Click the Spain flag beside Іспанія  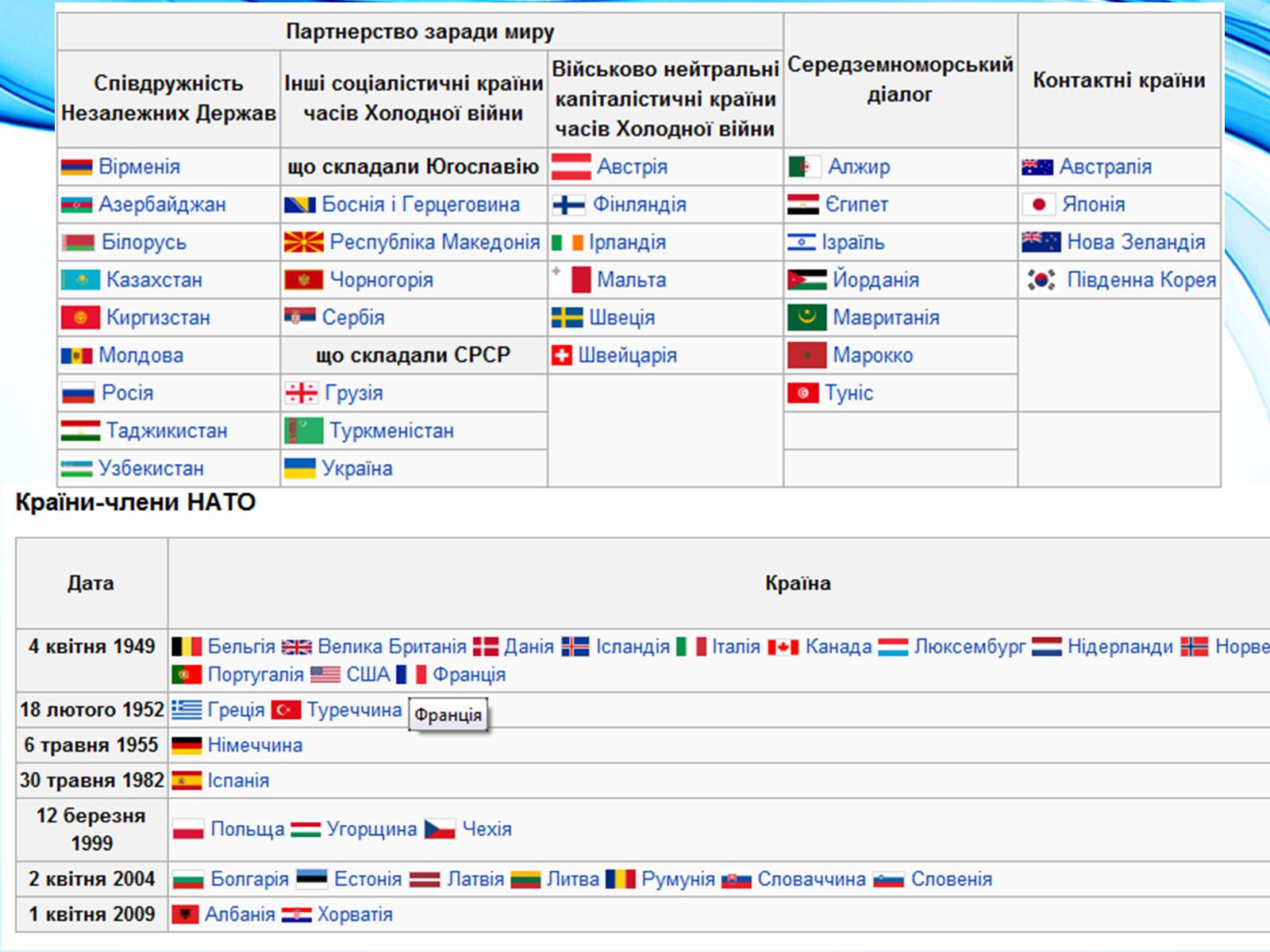point(187,781)
